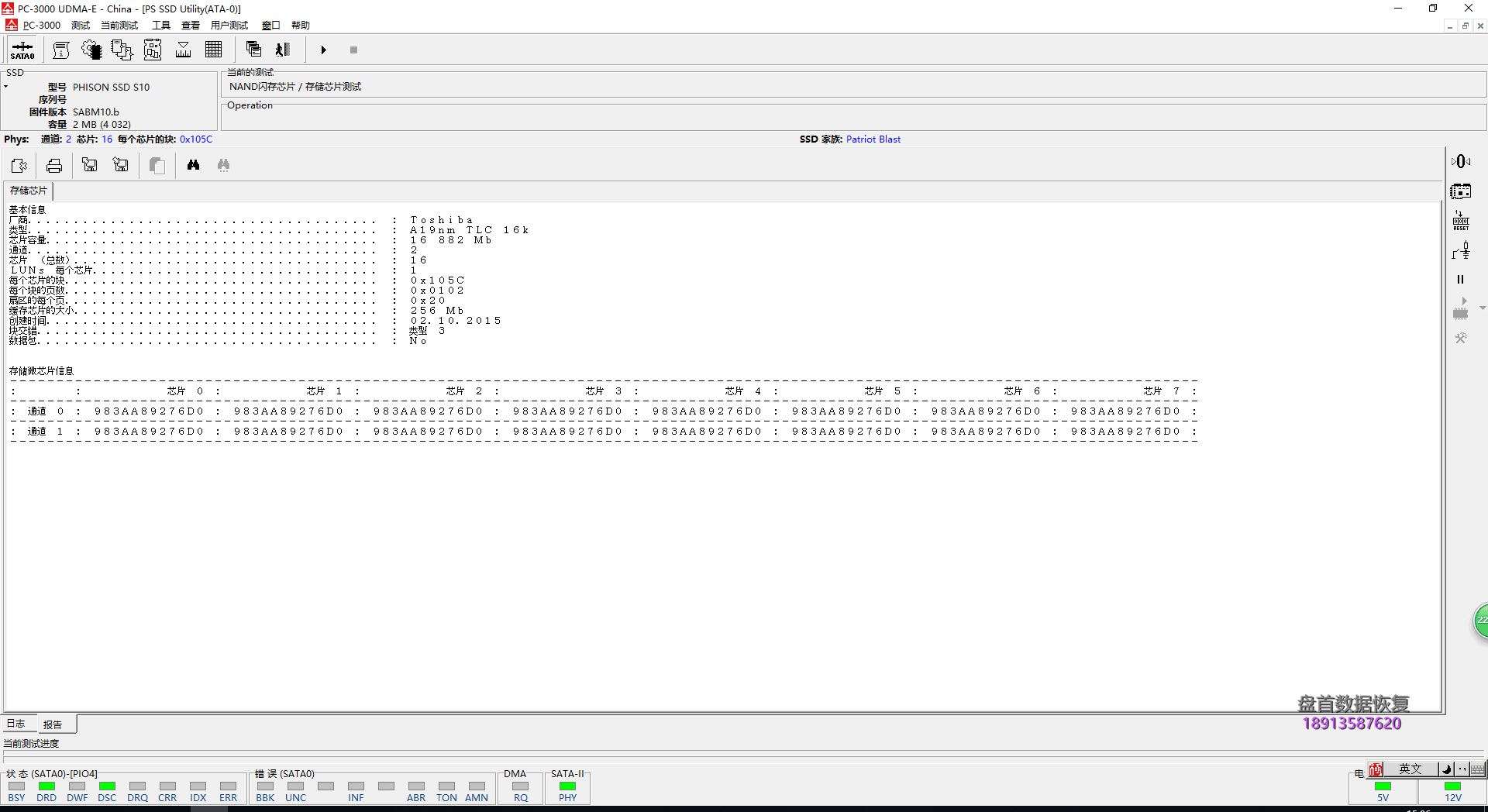Click the load-from-disk floppy icon
The height and width of the screenshot is (812, 1488).
coord(90,165)
